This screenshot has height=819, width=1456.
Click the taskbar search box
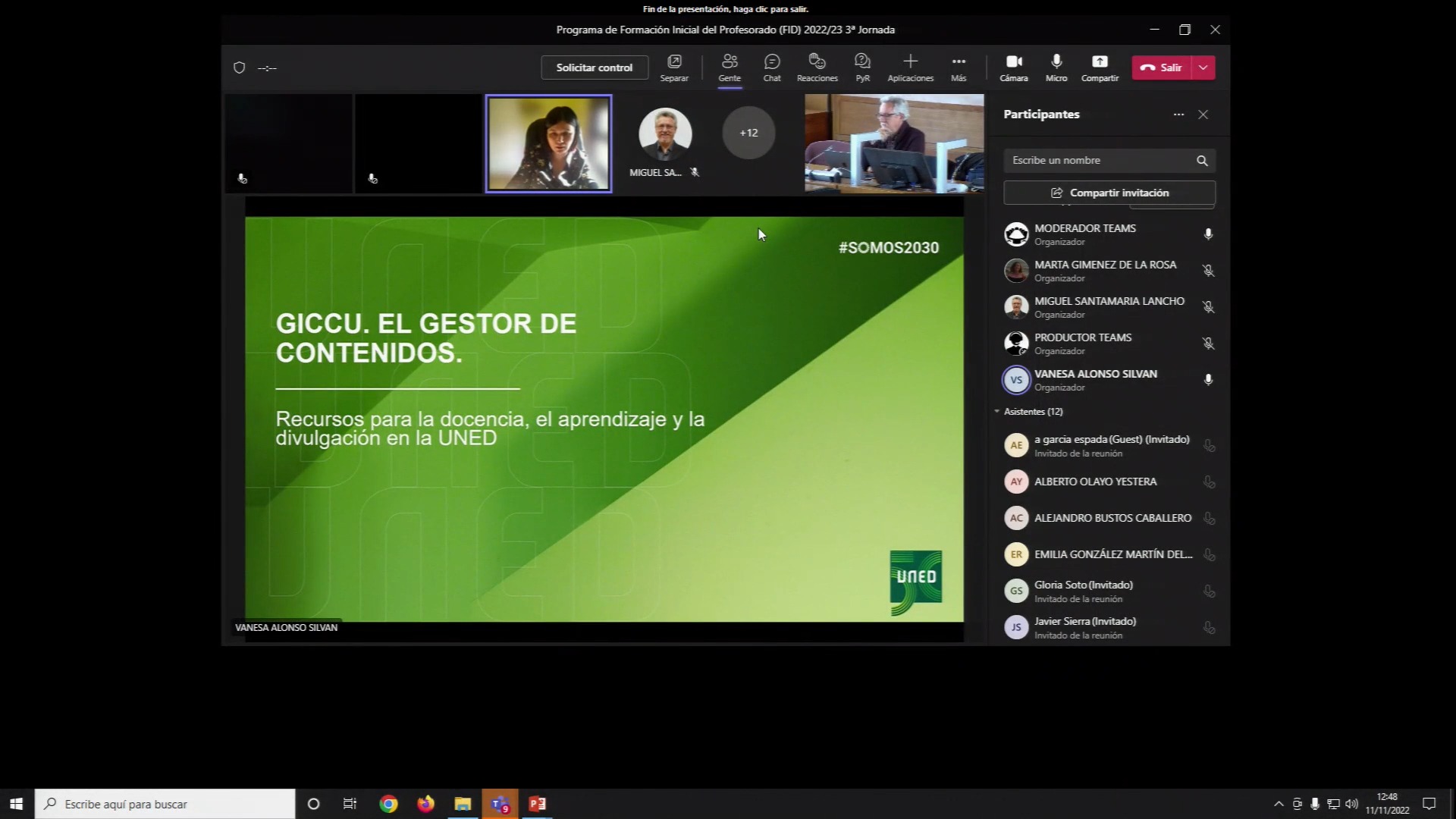point(165,804)
